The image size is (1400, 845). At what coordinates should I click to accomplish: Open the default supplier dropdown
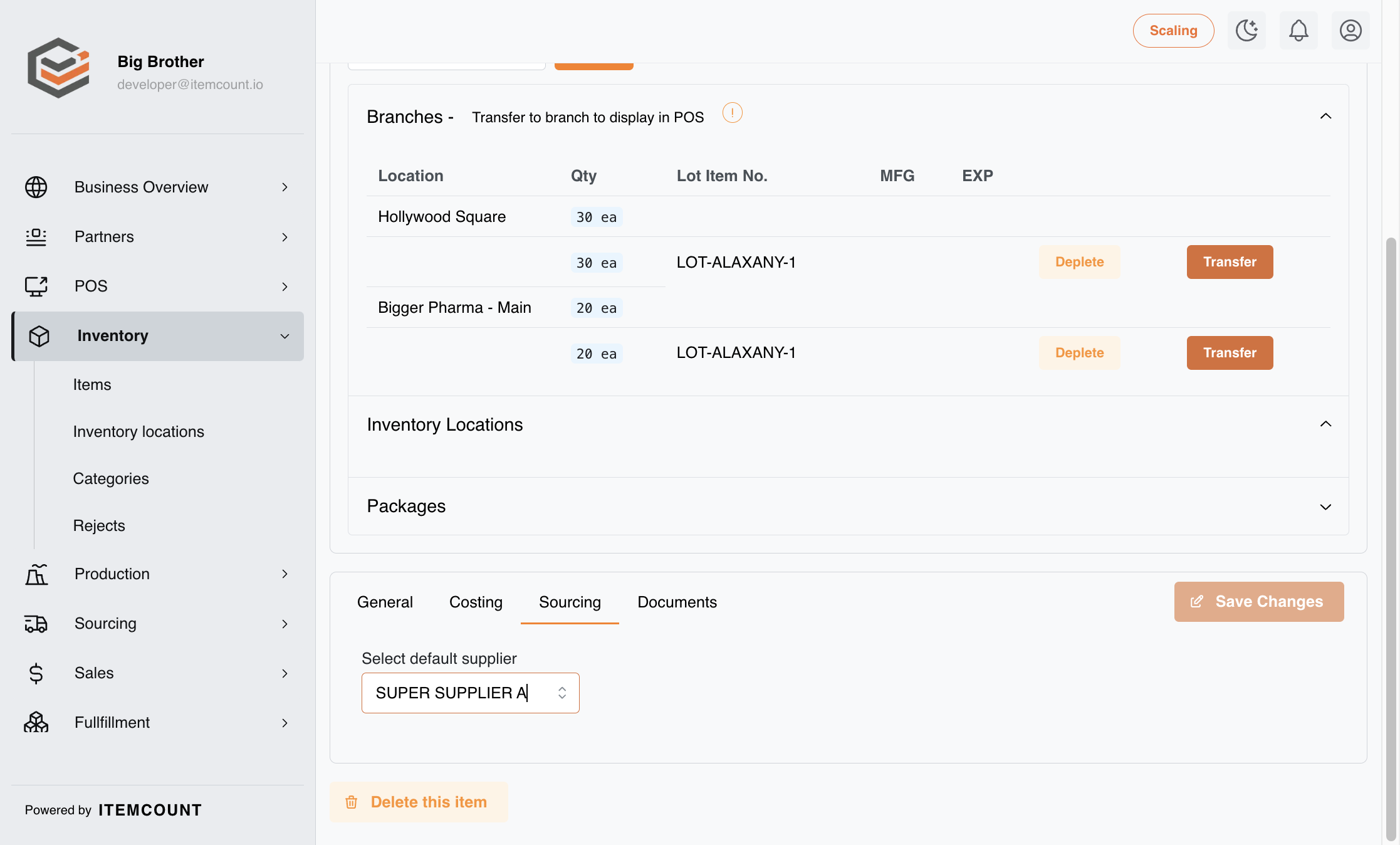(471, 693)
